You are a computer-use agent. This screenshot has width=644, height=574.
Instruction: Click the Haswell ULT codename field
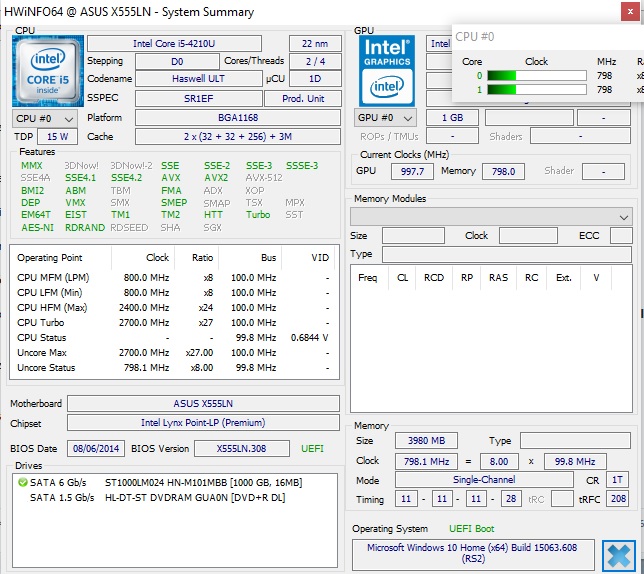click(198, 79)
